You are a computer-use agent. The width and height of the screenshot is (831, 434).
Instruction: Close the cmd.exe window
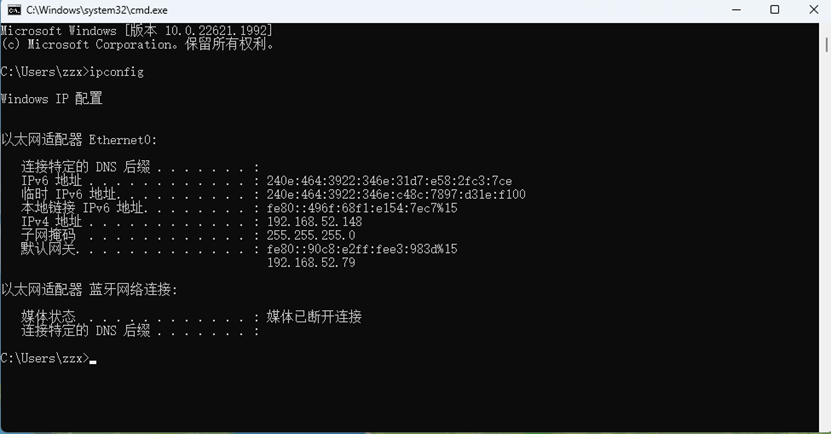(x=814, y=10)
